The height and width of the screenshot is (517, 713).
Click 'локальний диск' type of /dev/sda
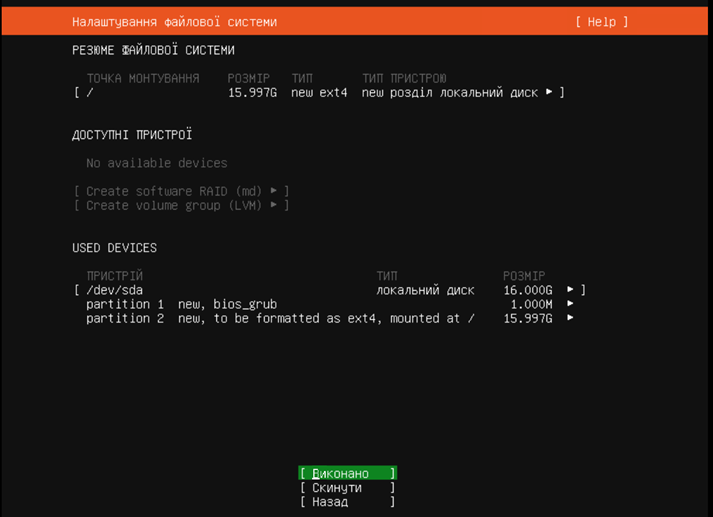point(425,290)
